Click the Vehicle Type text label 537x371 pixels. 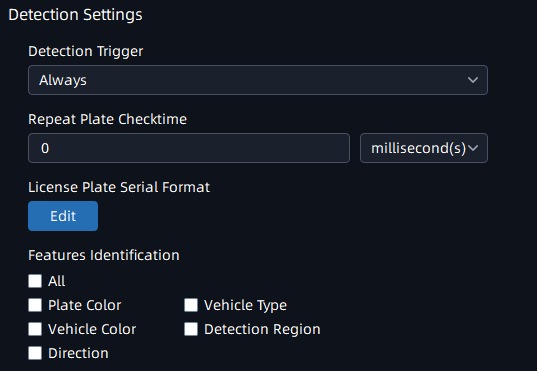(x=246, y=306)
